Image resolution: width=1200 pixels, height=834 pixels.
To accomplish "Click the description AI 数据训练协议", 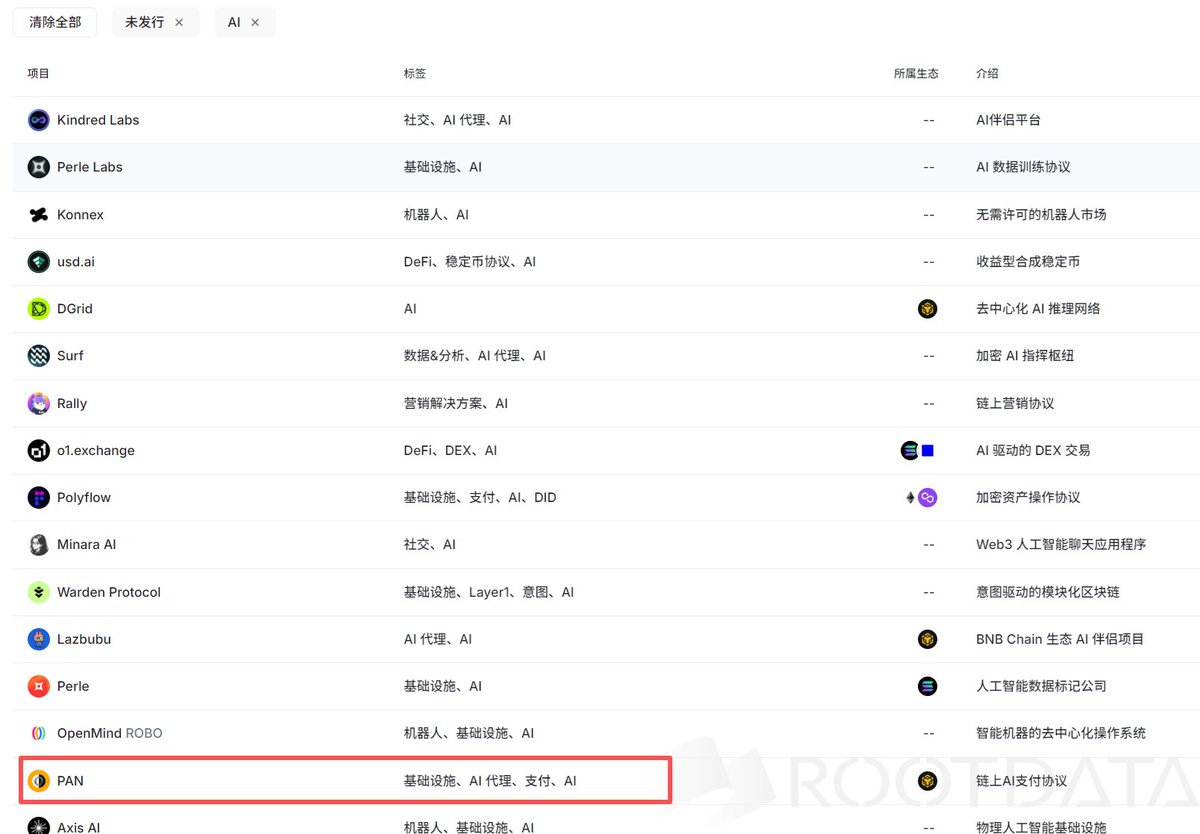I will pyautogui.click(x=1023, y=167).
